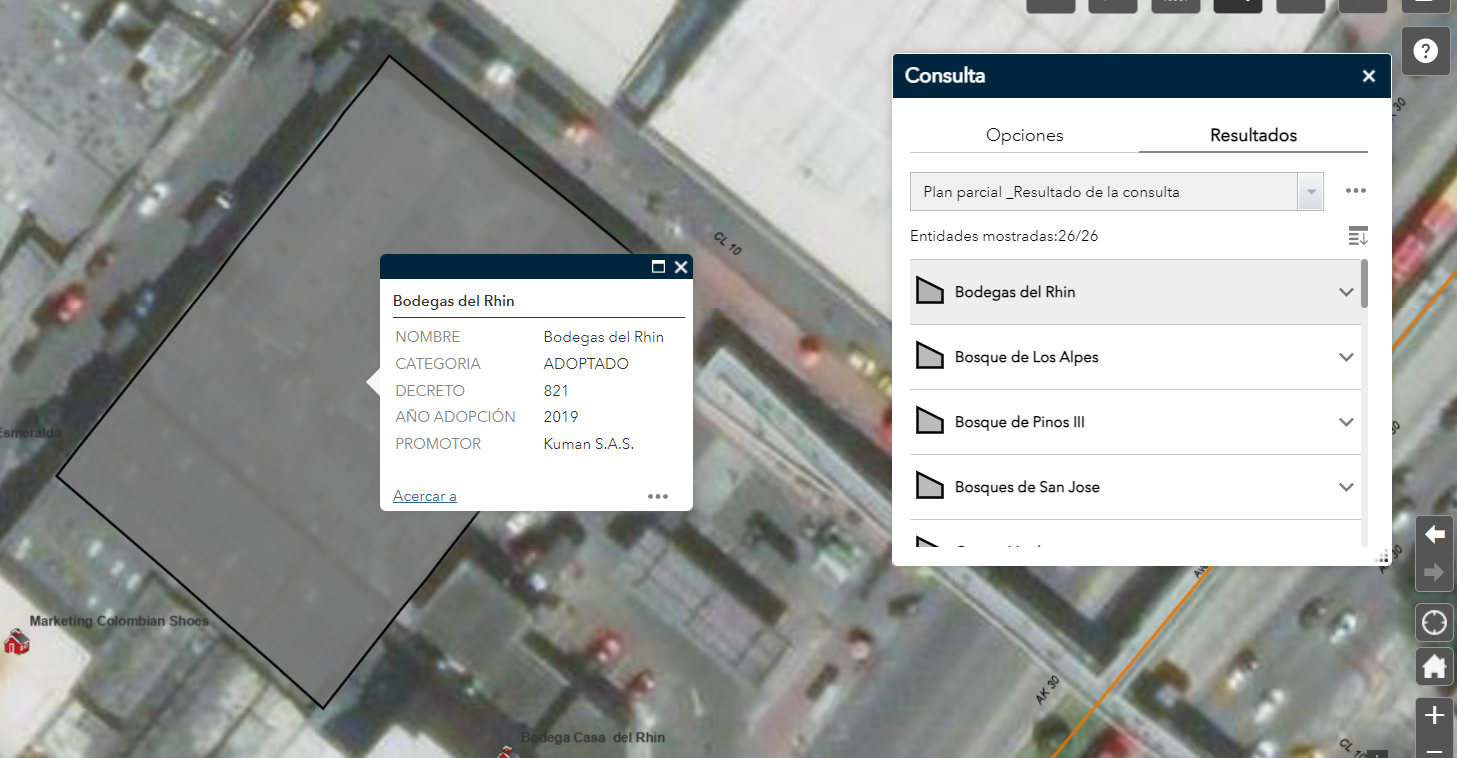
Task: Expand the Bosques de San Jose entry
Action: click(1346, 487)
